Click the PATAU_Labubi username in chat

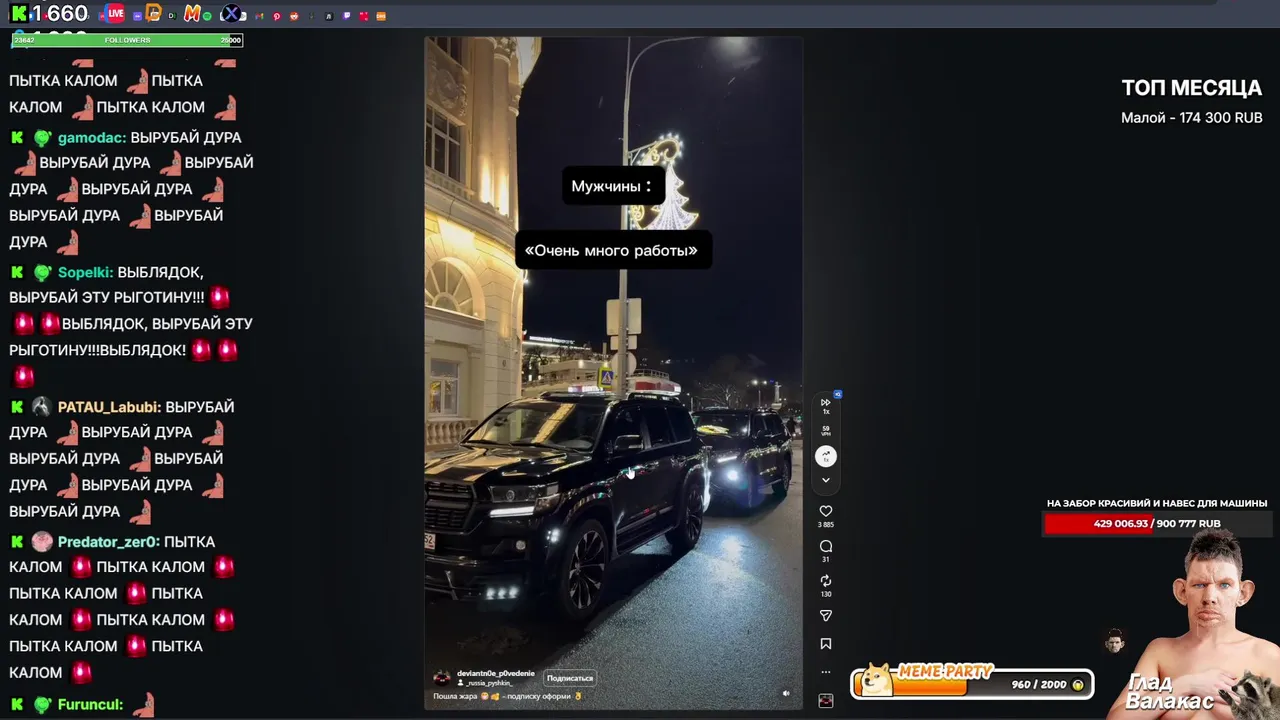tap(109, 407)
